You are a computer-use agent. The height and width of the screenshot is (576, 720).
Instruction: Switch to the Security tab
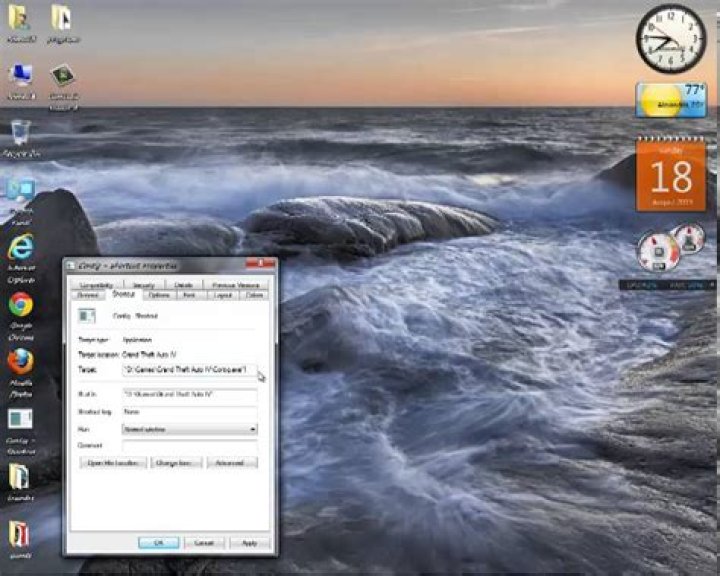coord(143,285)
